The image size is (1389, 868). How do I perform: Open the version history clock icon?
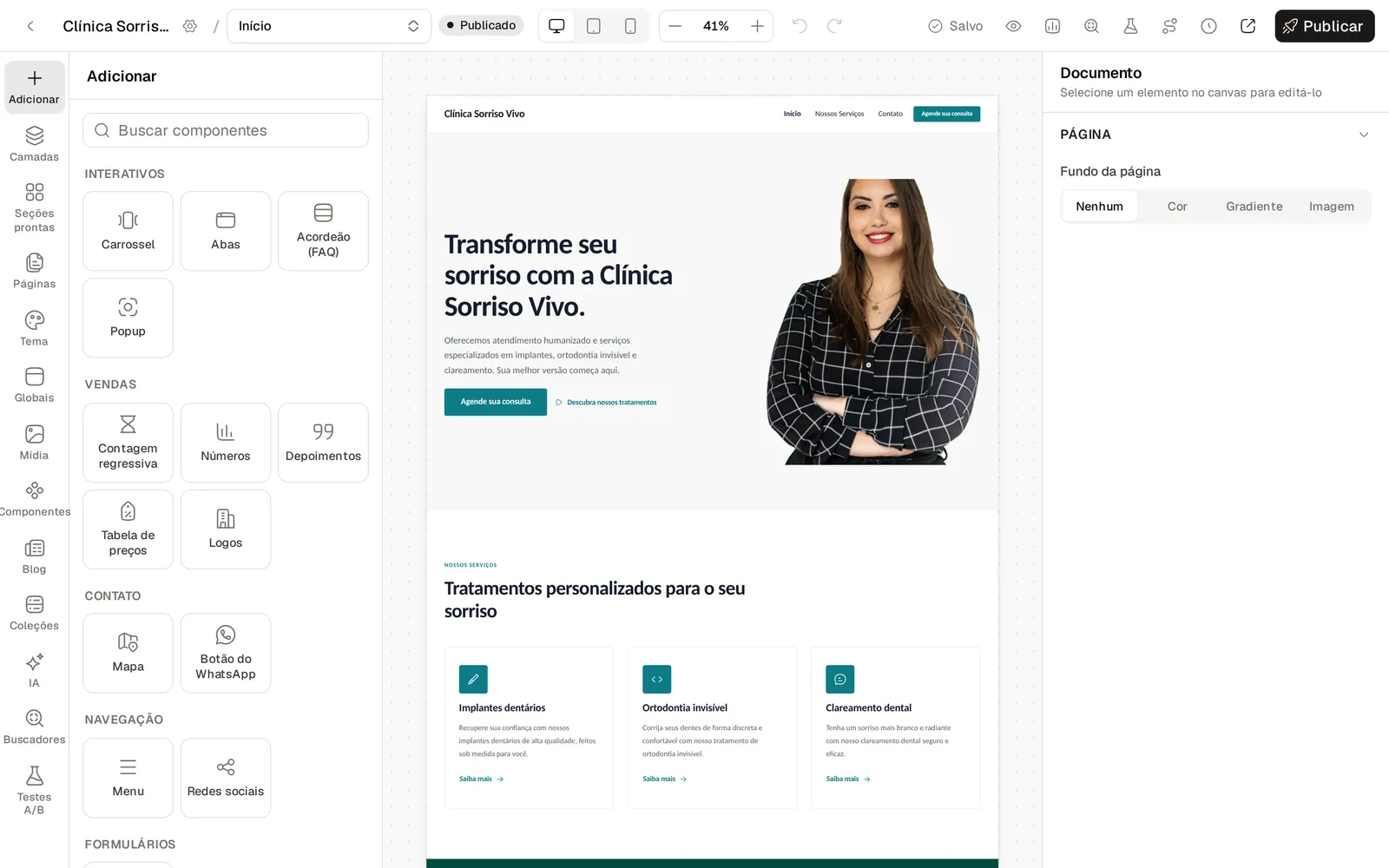[x=1208, y=26]
